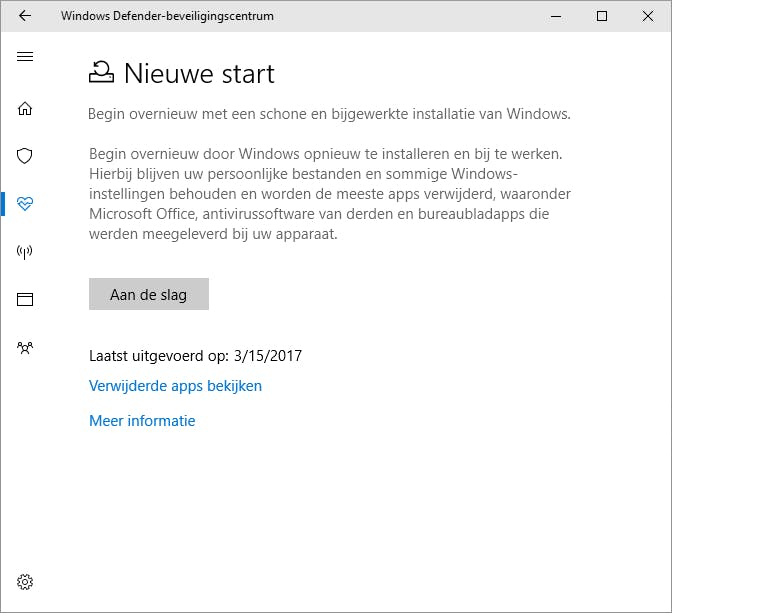This screenshot has width=768, height=614.
Task: Click the 'Laatst uitgevoerd op' date text
Action: coord(195,355)
